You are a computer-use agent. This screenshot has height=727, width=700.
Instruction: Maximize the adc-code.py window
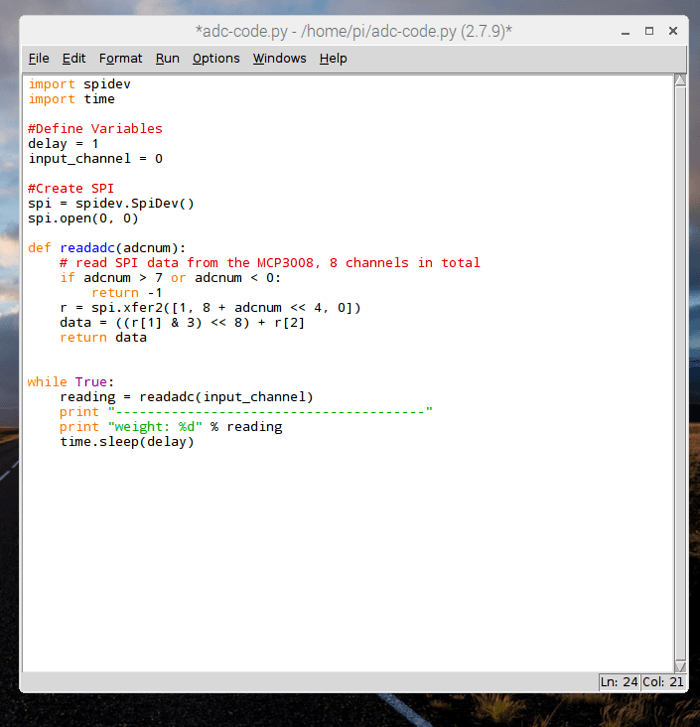point(649,31)
